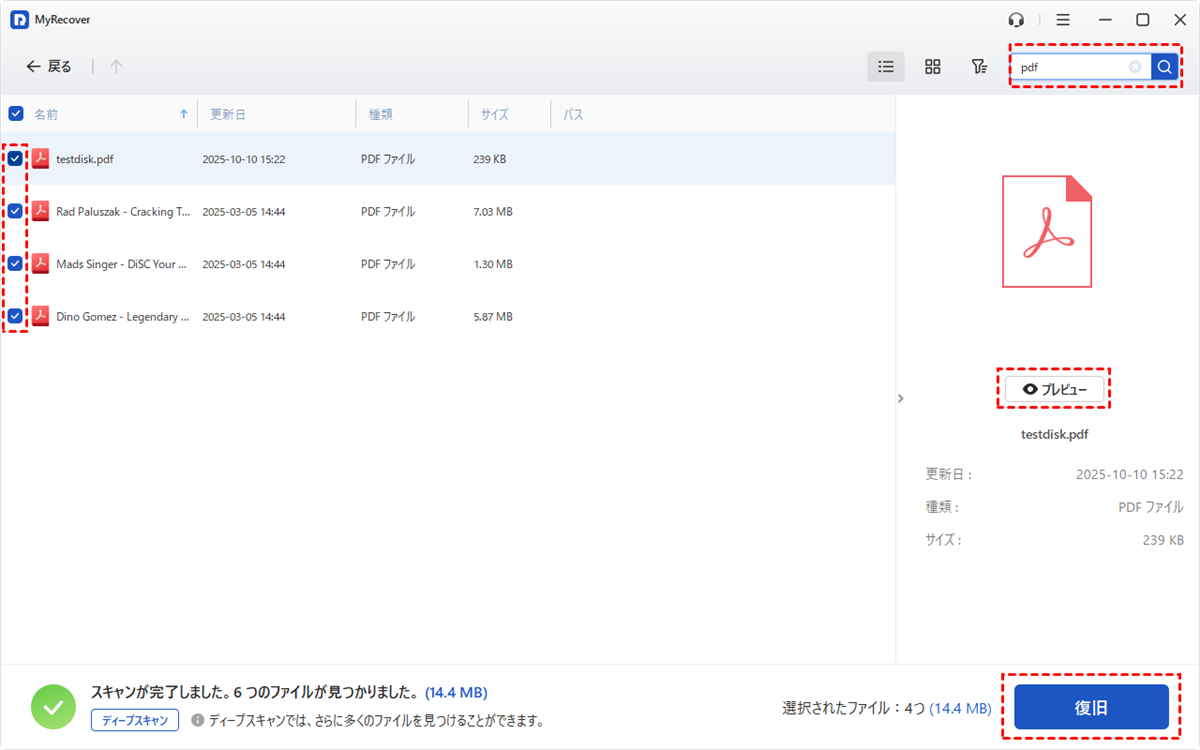Uncheck the testdisk.pdf checkbox
1200x750 pixels.
(x=16, y=159)
